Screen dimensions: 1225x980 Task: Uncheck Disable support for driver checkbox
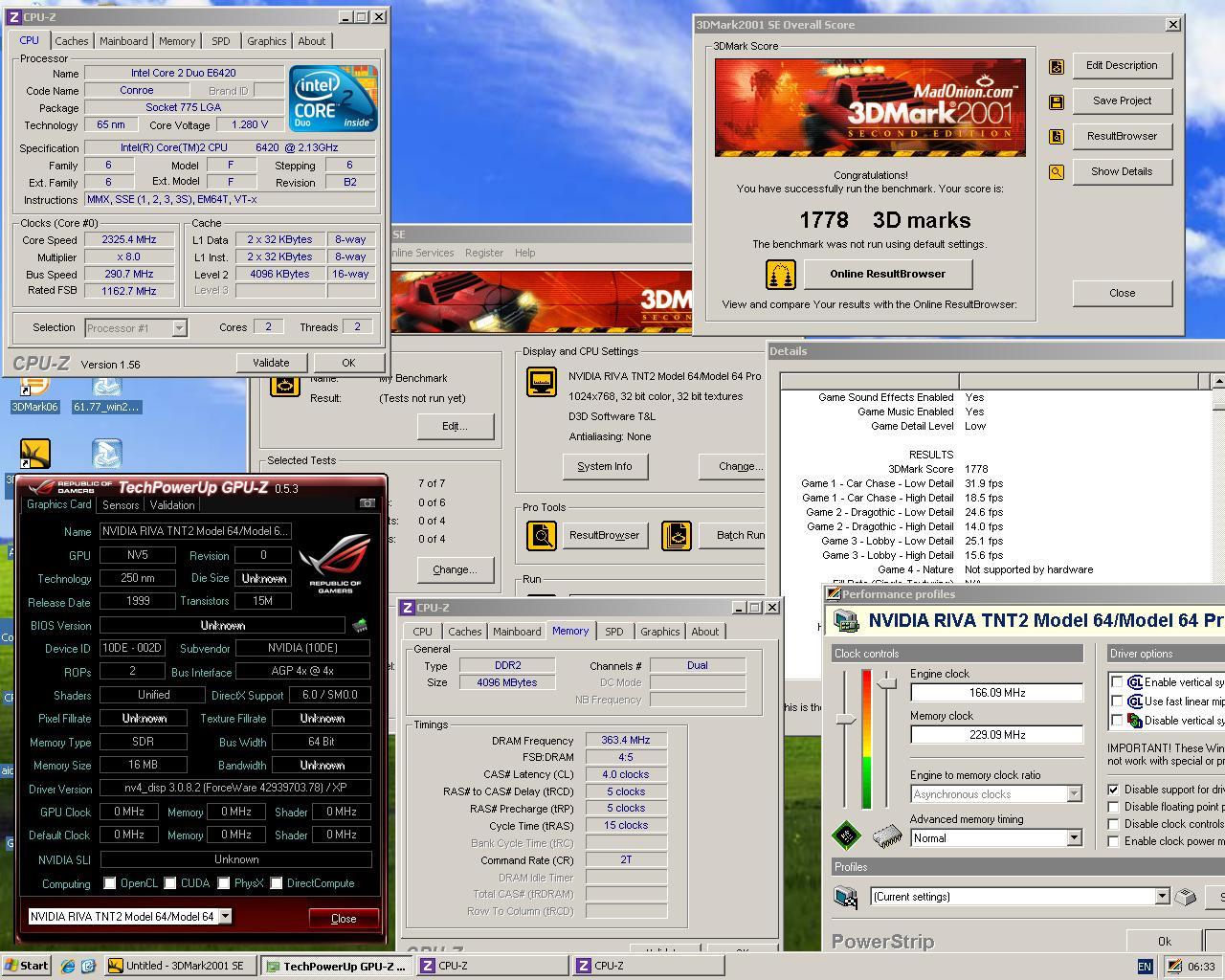click(1113, 790)
